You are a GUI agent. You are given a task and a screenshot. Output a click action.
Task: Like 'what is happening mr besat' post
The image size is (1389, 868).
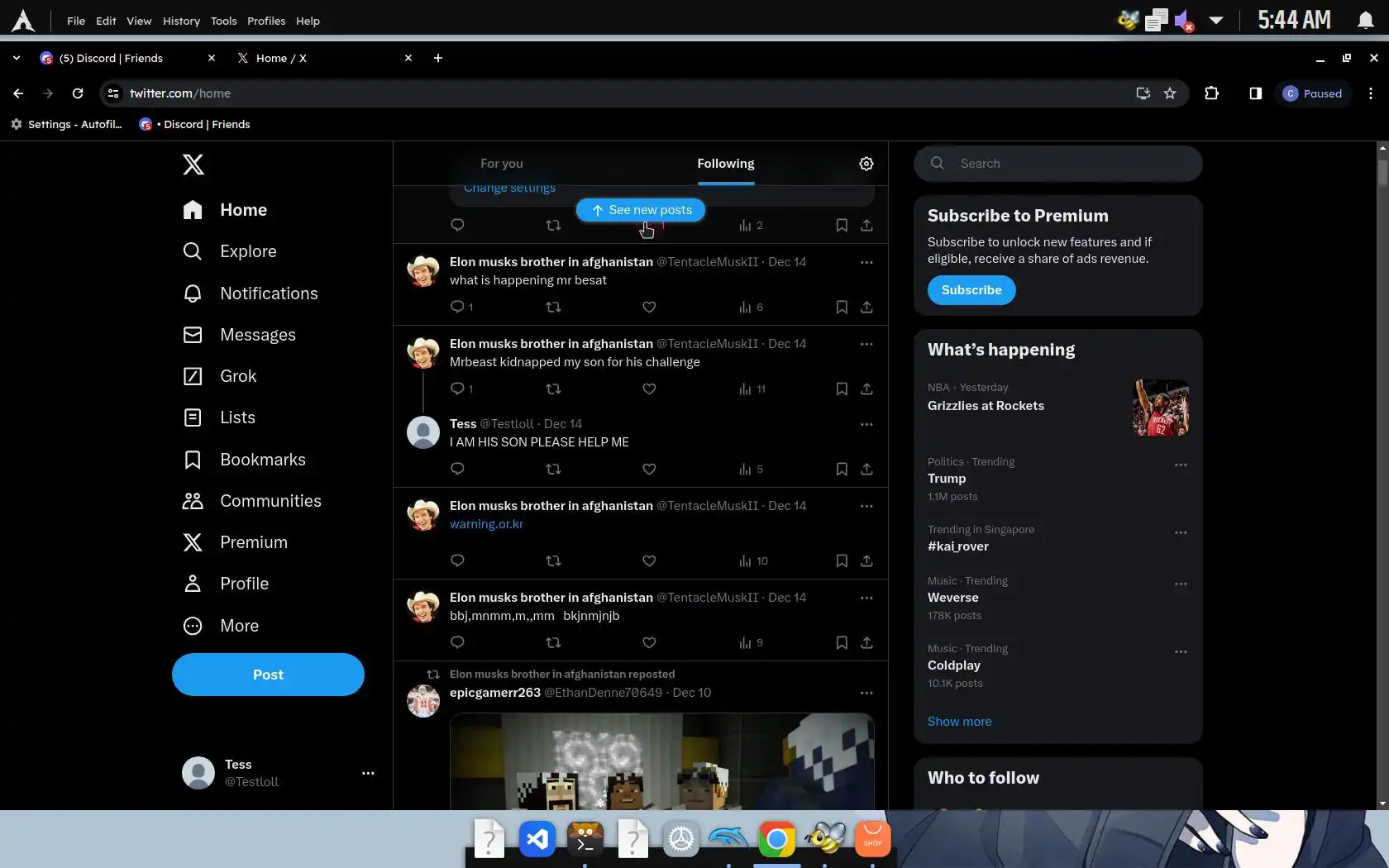[649, 307]
